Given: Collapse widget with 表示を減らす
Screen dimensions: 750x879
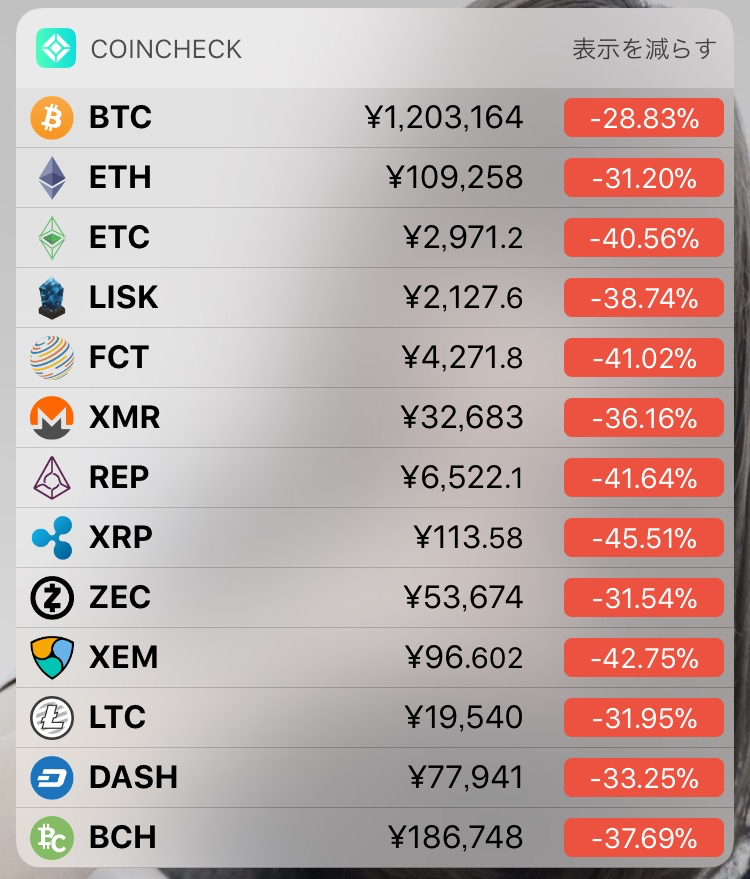Looking at the screenshot, I should (x=644, y=49).
